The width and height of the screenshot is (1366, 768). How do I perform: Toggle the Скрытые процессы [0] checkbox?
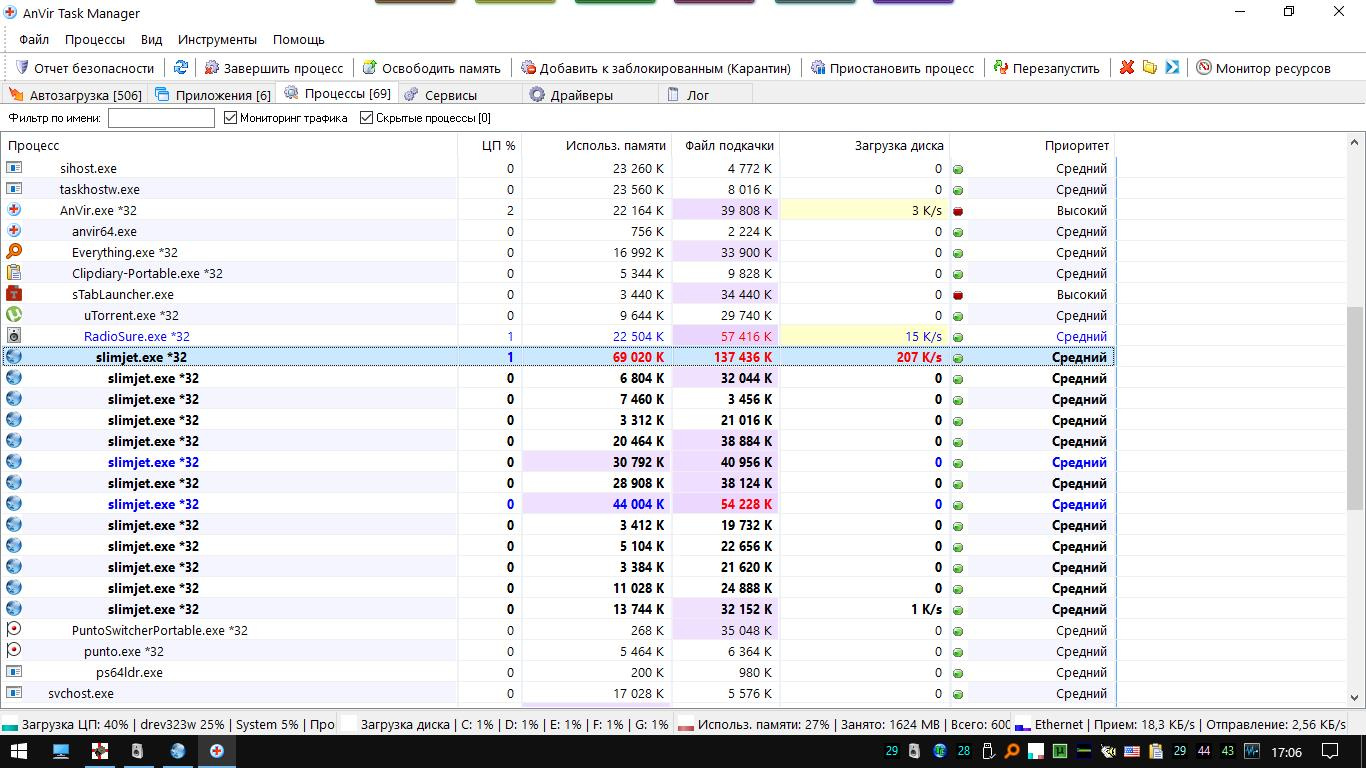pos(366,118)
